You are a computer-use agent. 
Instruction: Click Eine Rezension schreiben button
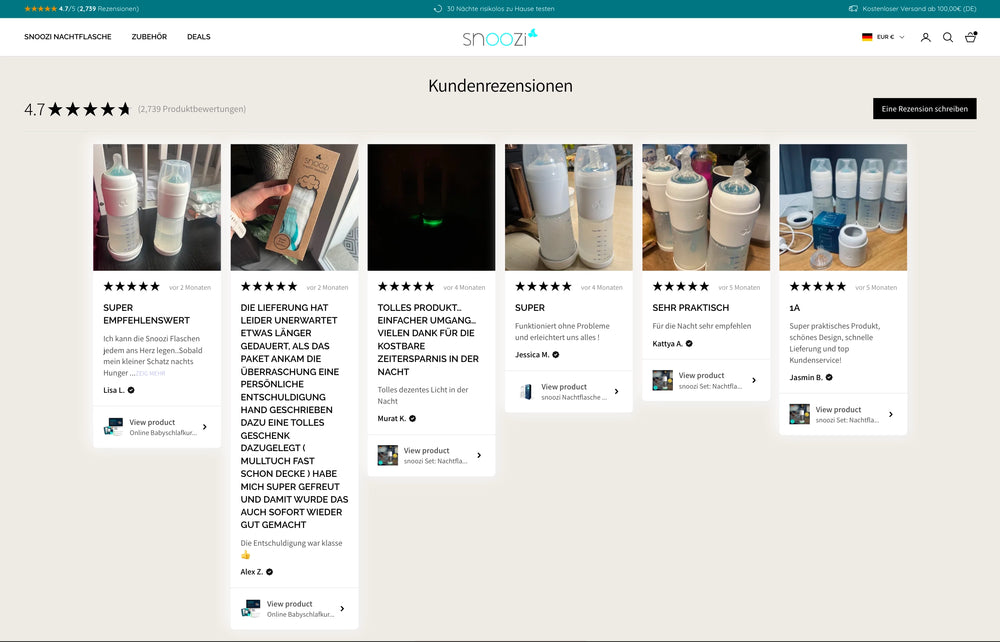[924, 109]
